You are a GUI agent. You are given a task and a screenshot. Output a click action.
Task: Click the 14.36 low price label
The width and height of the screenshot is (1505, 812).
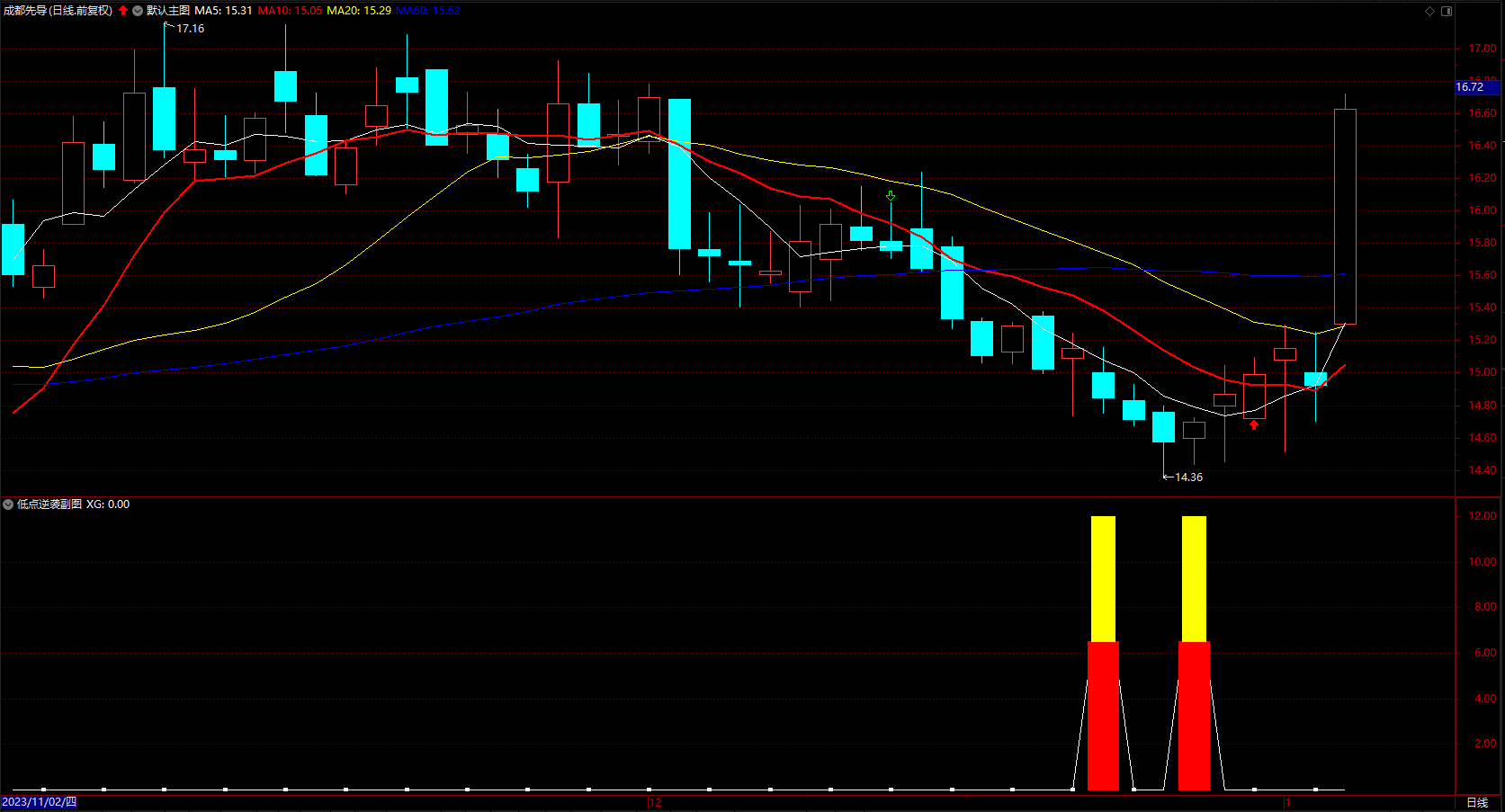point(1188,477)
